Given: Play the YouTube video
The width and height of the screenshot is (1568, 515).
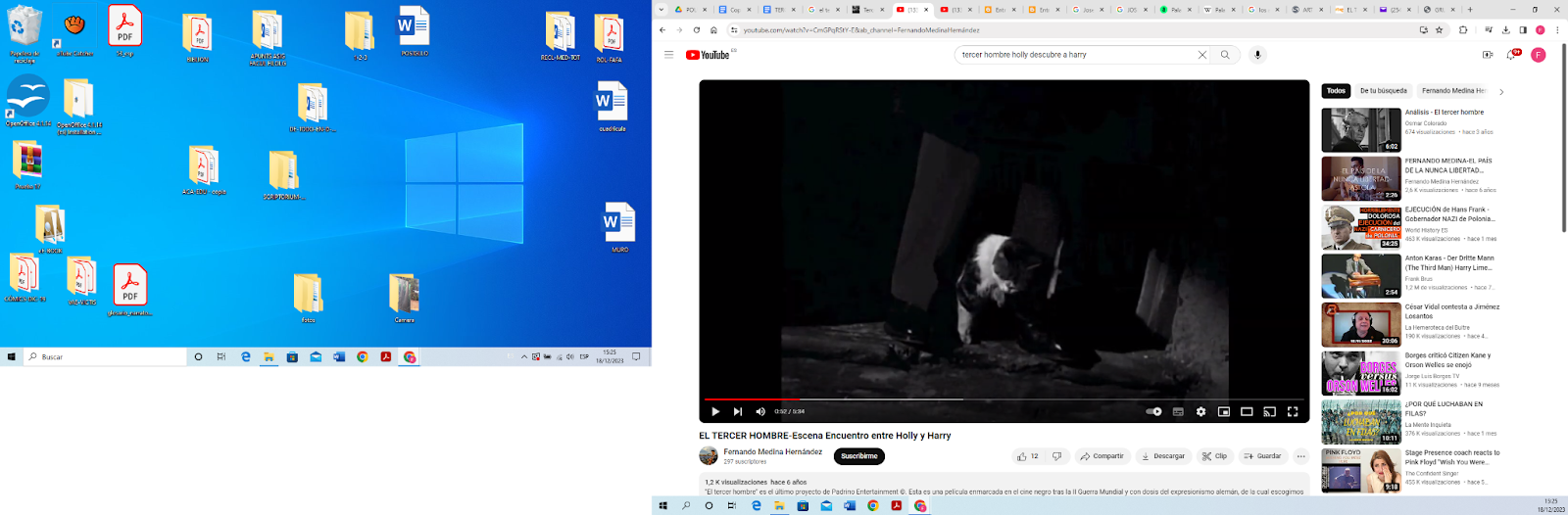Looking at the screenshot, I should click(x=715, y=411).
